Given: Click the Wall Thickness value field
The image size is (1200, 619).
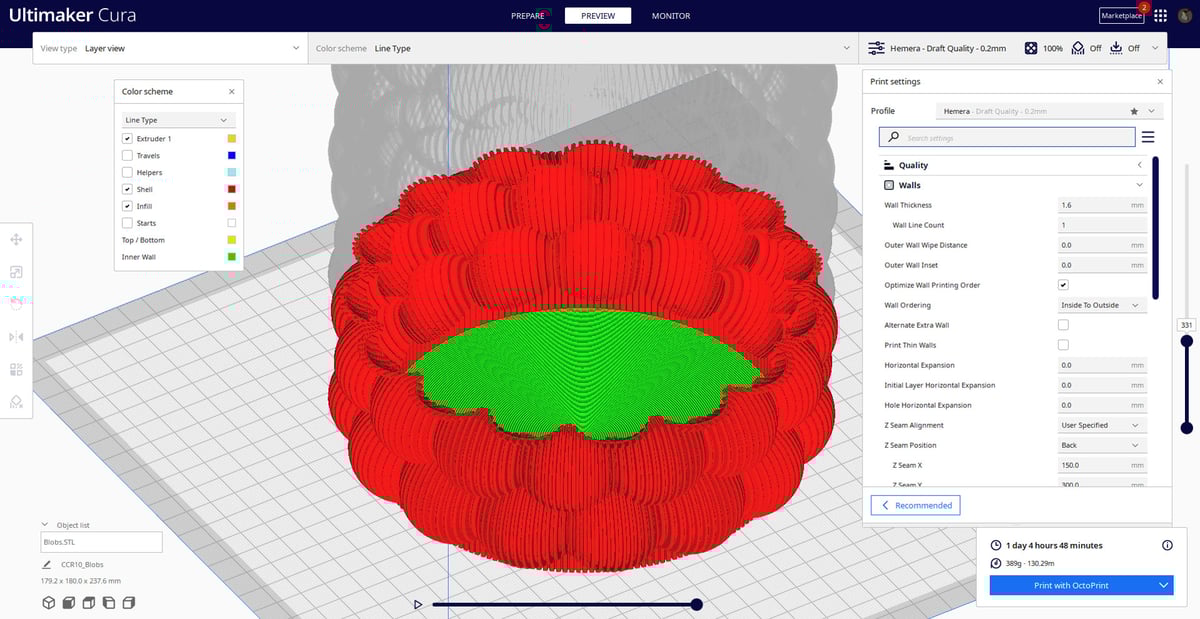Looking at the screenshot, I should 1102,205.
